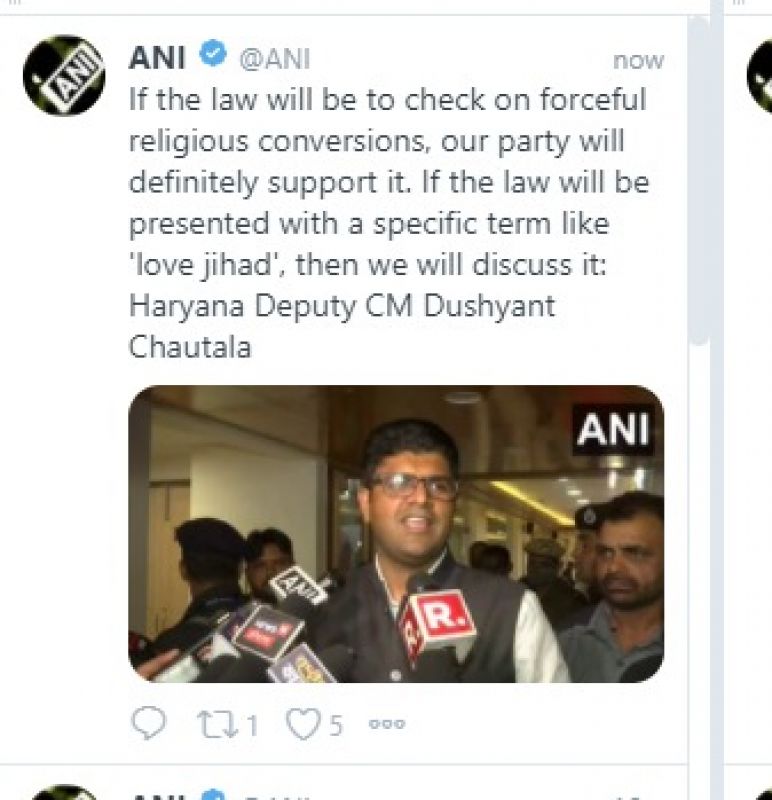Click the ANI watermark on the photo
The height and width of the screenshot is (800, 772).
[x=613, y=430]
